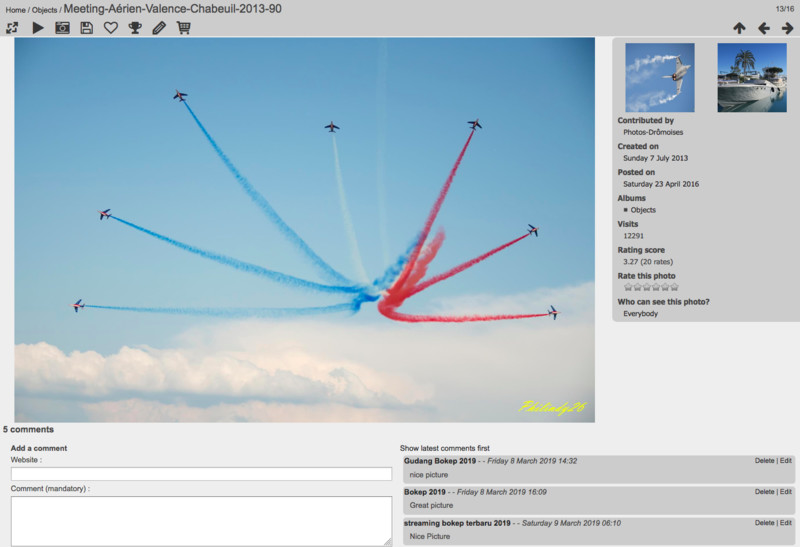Click the jet fighter thumbnail

pyautogui.click(x=659, y=77)
